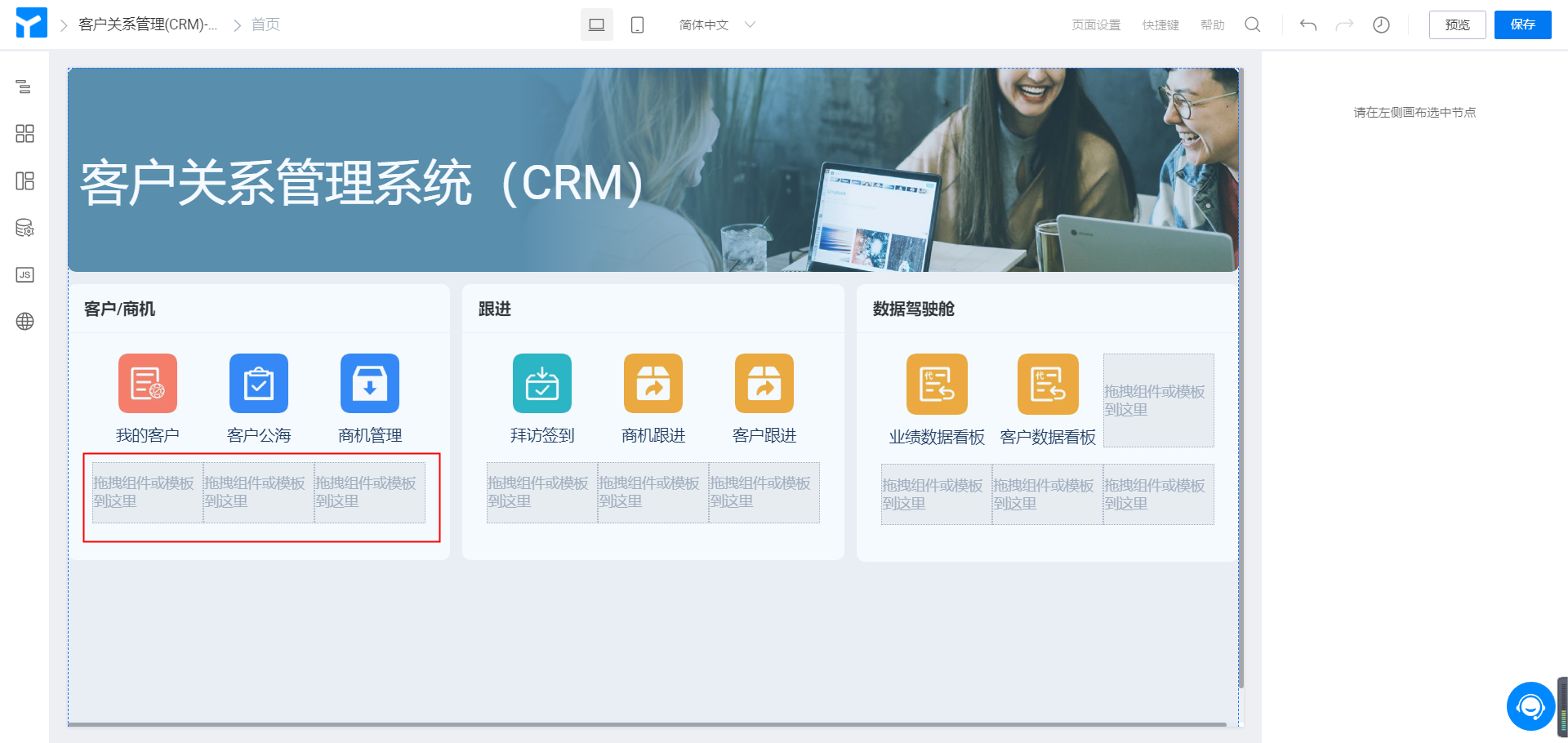Click the language dropdown chevron arrow
This screenshot has height=743, width=1568.
[x=750, y=24]
